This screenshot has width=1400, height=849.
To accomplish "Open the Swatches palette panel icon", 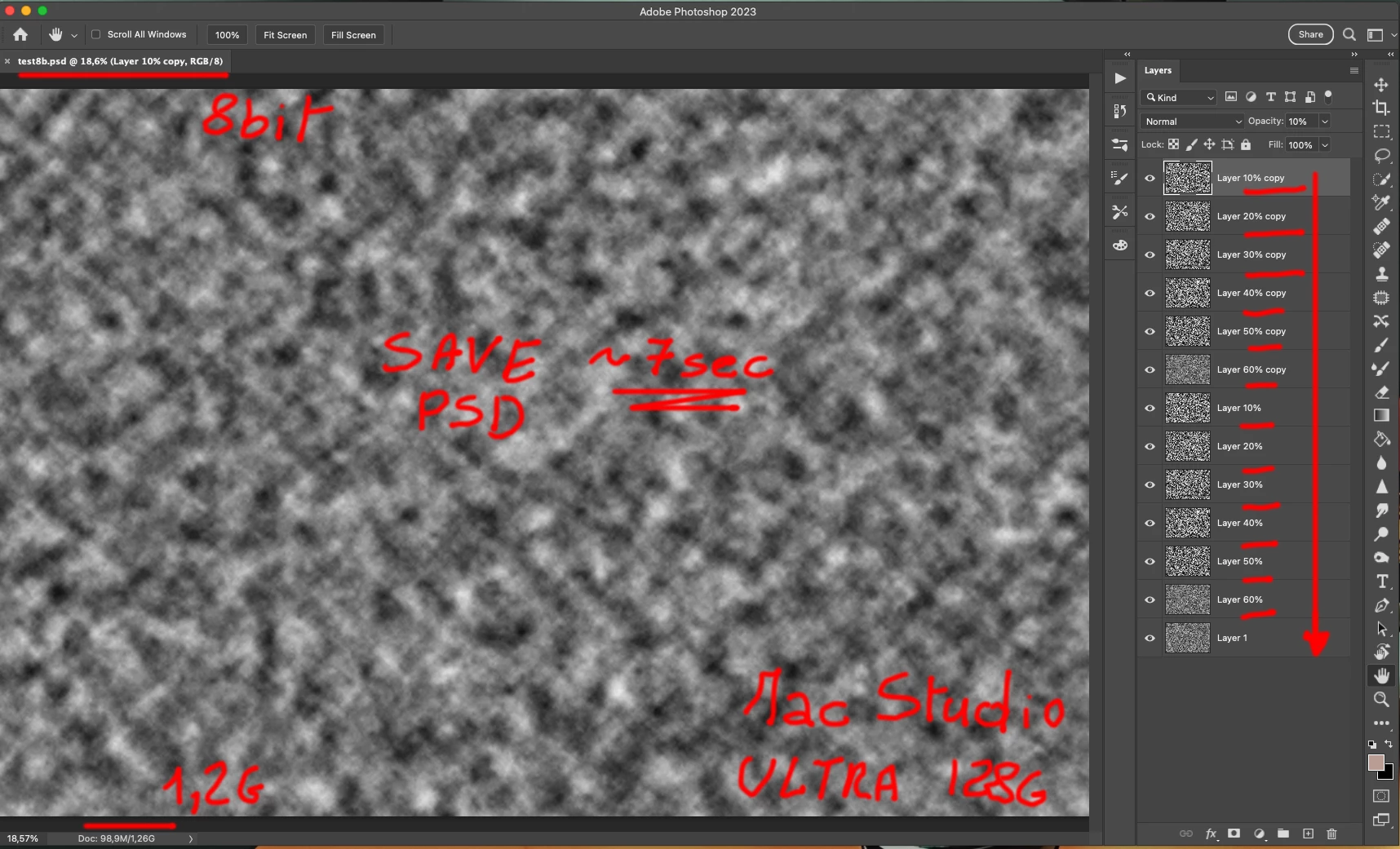I will click(1120, 245).
